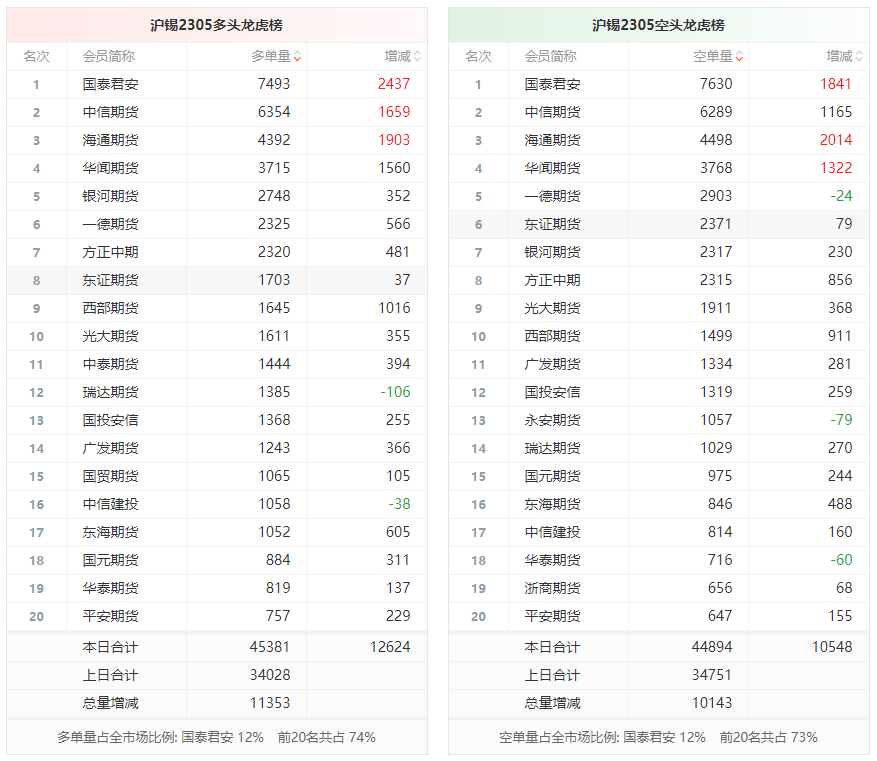The image size is (877, 761).
Task: Select 沪锡2305空头龙虎榜 title header
Action: [658, 25]
